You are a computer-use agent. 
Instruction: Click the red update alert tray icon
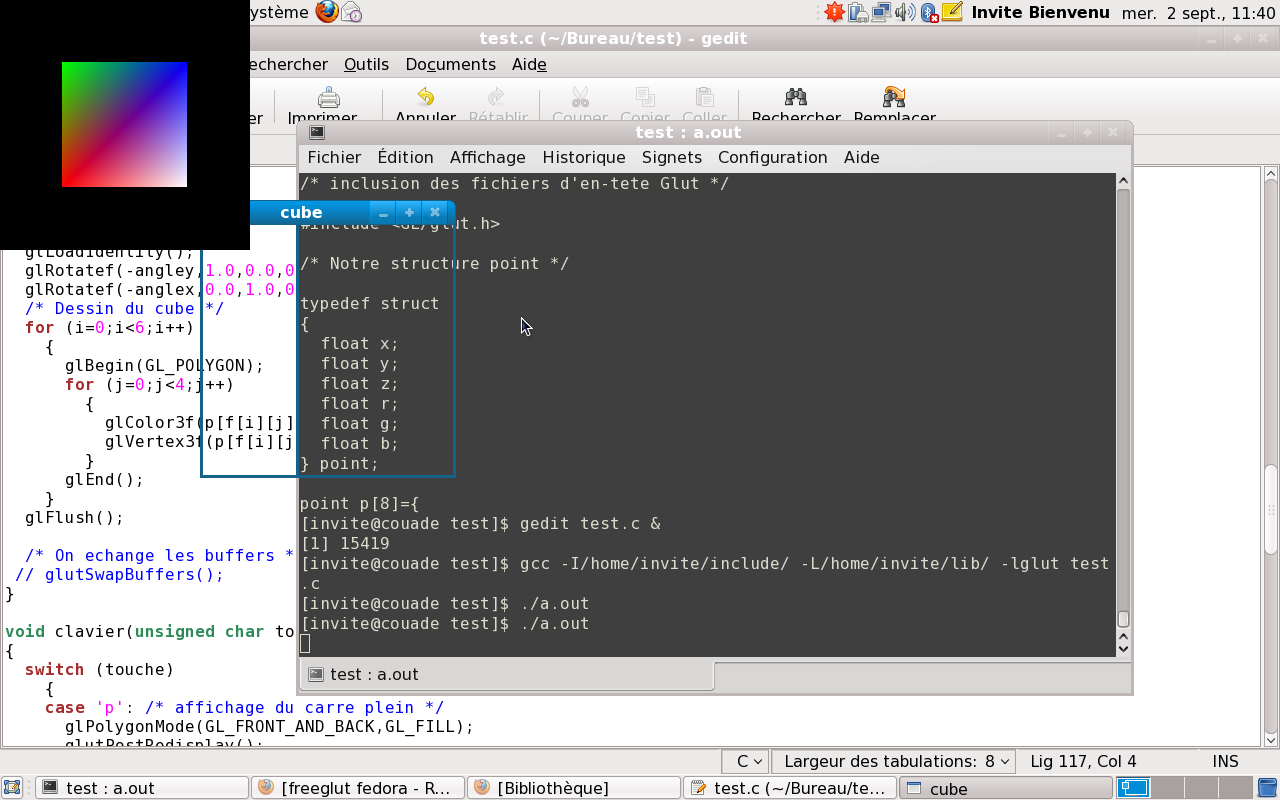[x=834, y=12]
